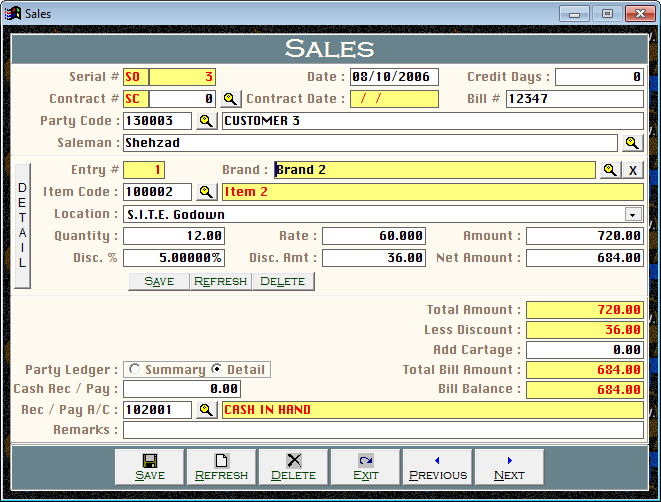Screen dimensions: 661x502
Task: Go to the Next record
Action: [509, 467]
